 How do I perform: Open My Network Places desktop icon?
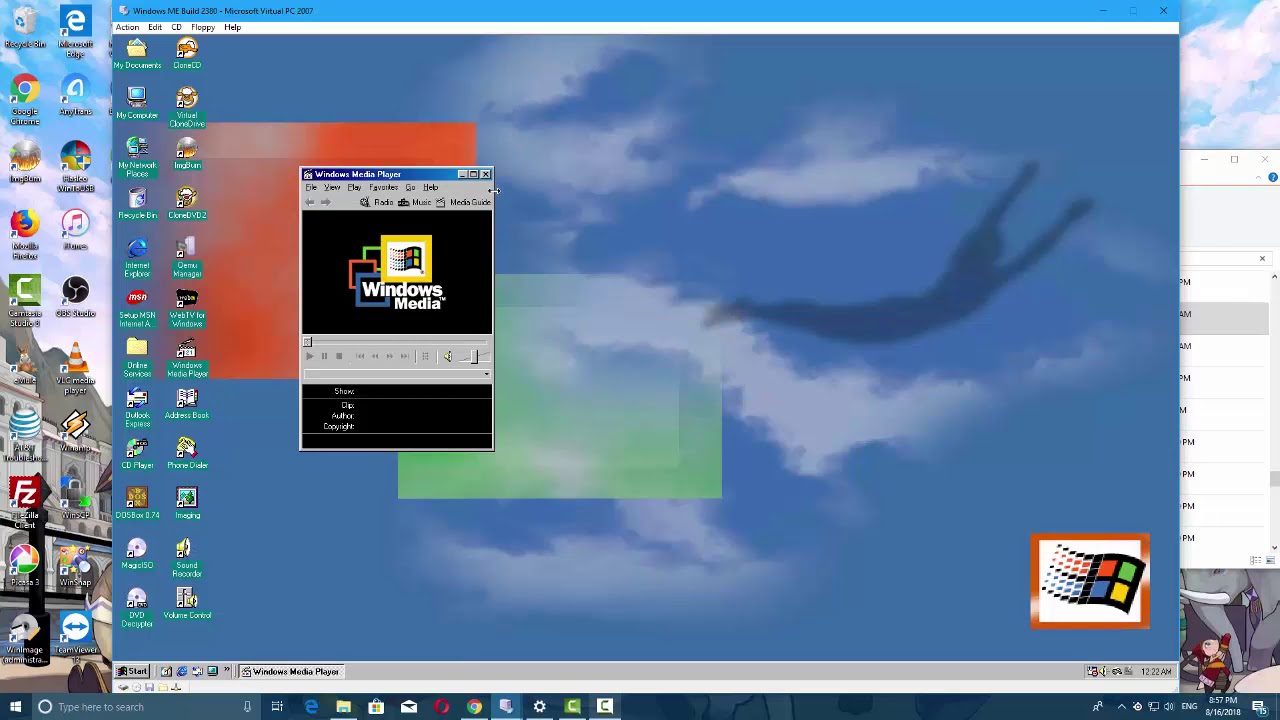(x=137, y=157)
